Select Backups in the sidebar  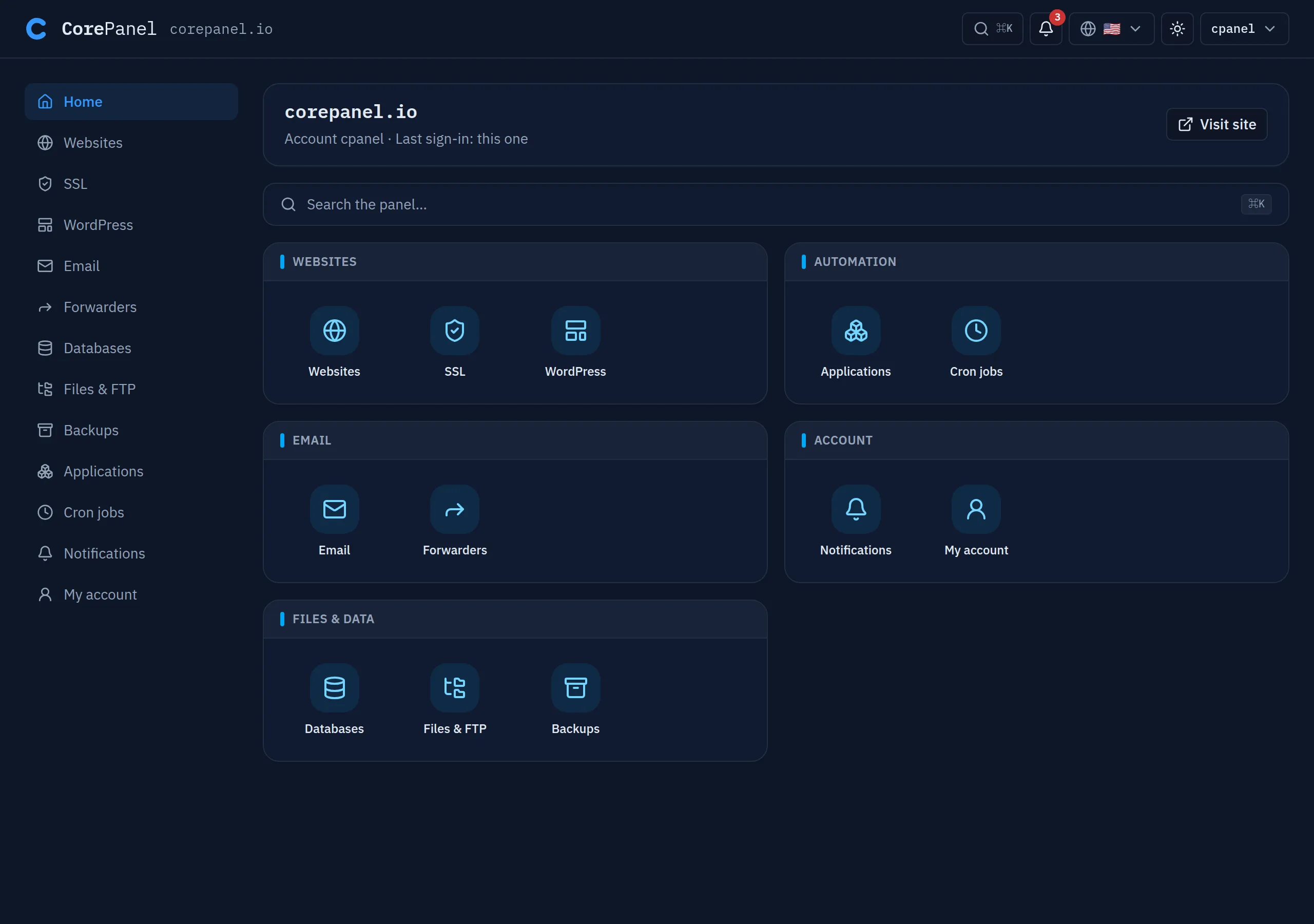click(131, 431)
